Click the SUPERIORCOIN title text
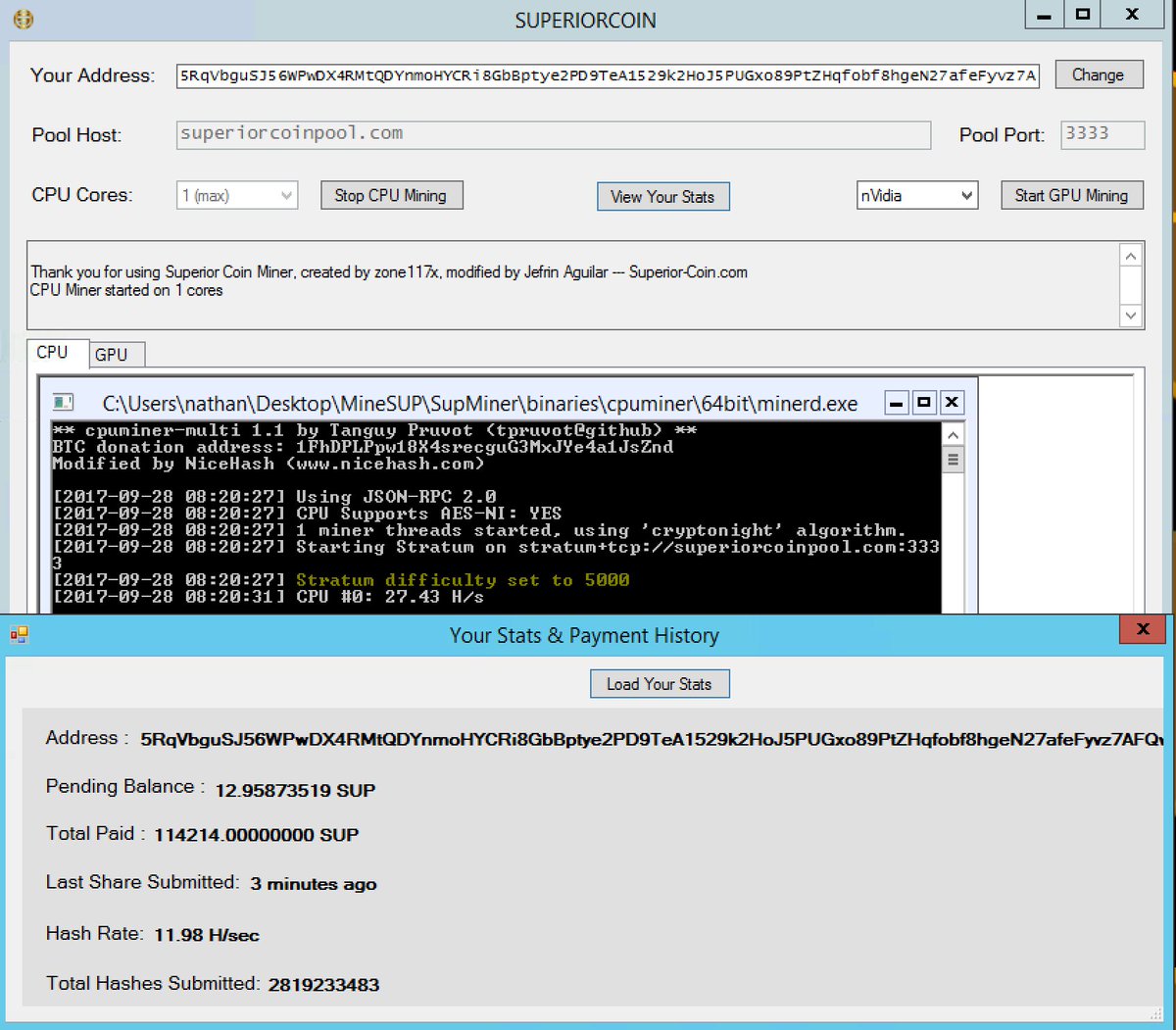Image resolution: width=1176 pixels, height=1030 pixels. click(586, 21)
